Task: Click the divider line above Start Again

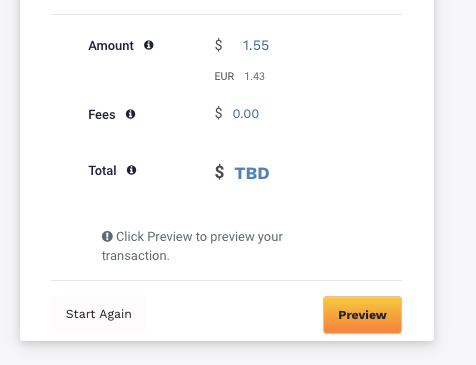Action: point(226,280)
